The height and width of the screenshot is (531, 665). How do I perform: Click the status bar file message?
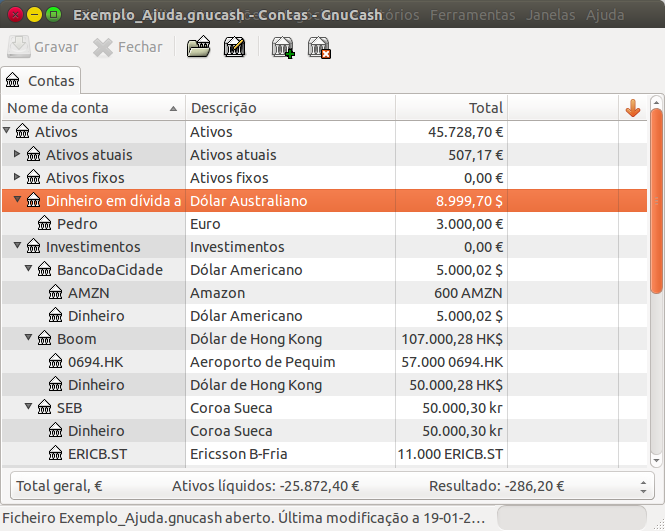pos(244,518)
